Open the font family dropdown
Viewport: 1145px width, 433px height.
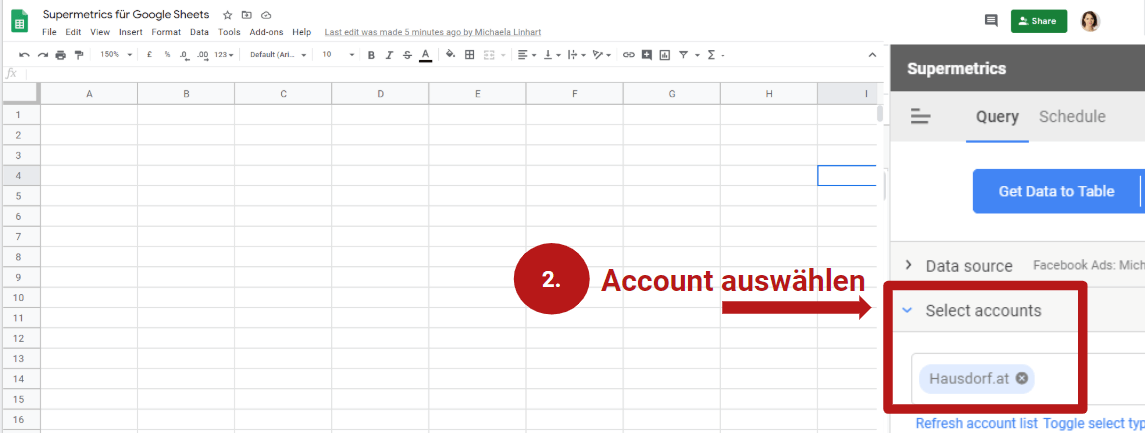pyautogui.click(x=278, y=55)
